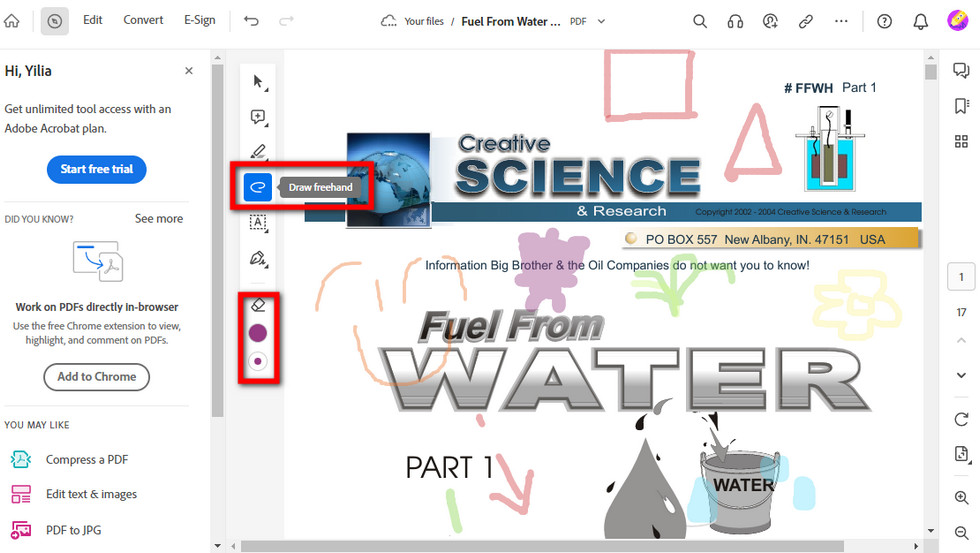Go to the Acrobat home icon
980x553 pixels.
point(12,21)
